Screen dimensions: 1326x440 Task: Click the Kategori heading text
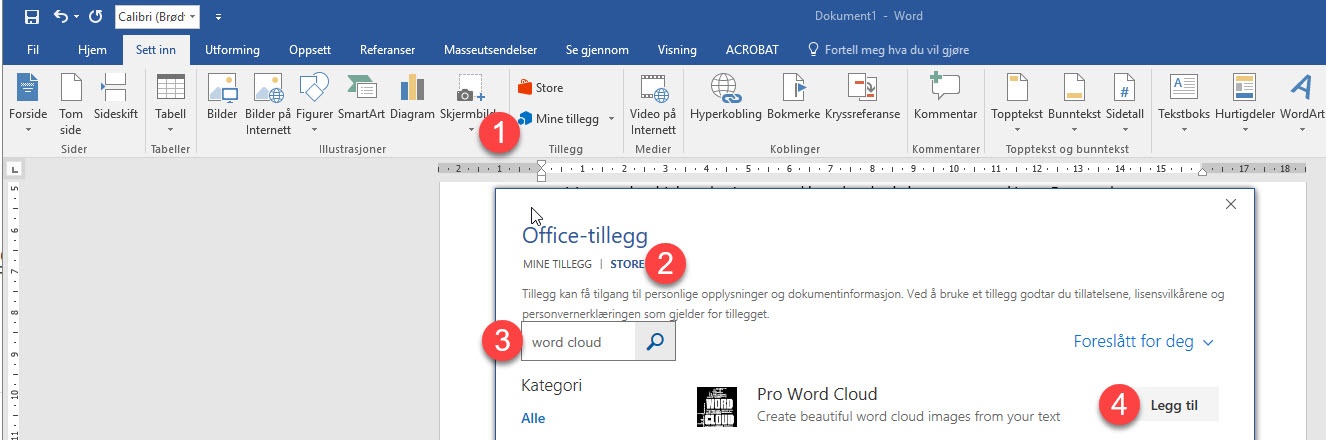click(x=551, y=385)
